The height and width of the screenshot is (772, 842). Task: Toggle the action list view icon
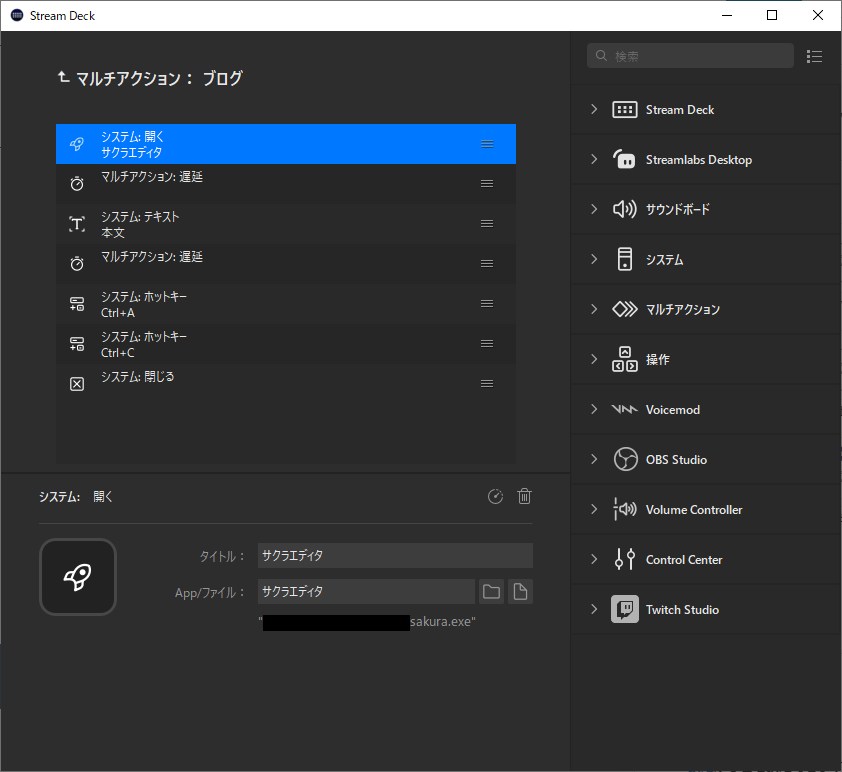[814, 56]
